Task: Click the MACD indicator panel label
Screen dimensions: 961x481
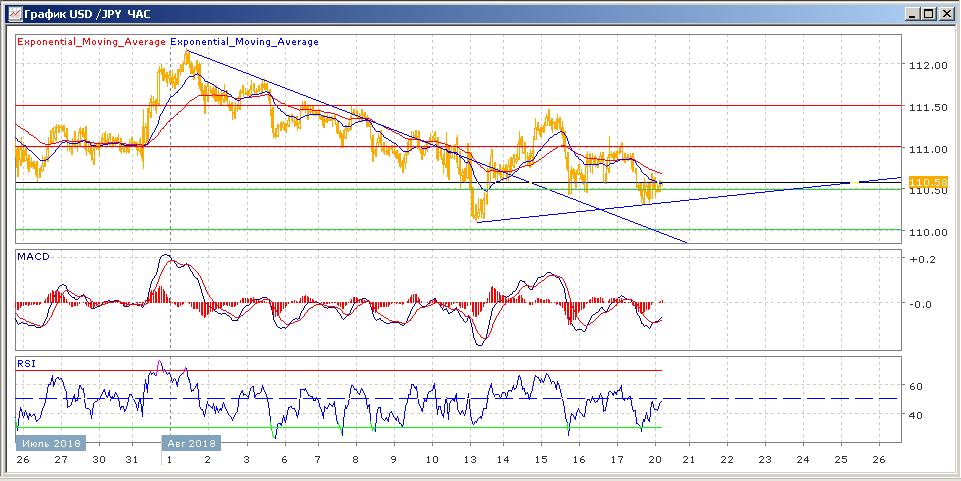Action: 33,257
